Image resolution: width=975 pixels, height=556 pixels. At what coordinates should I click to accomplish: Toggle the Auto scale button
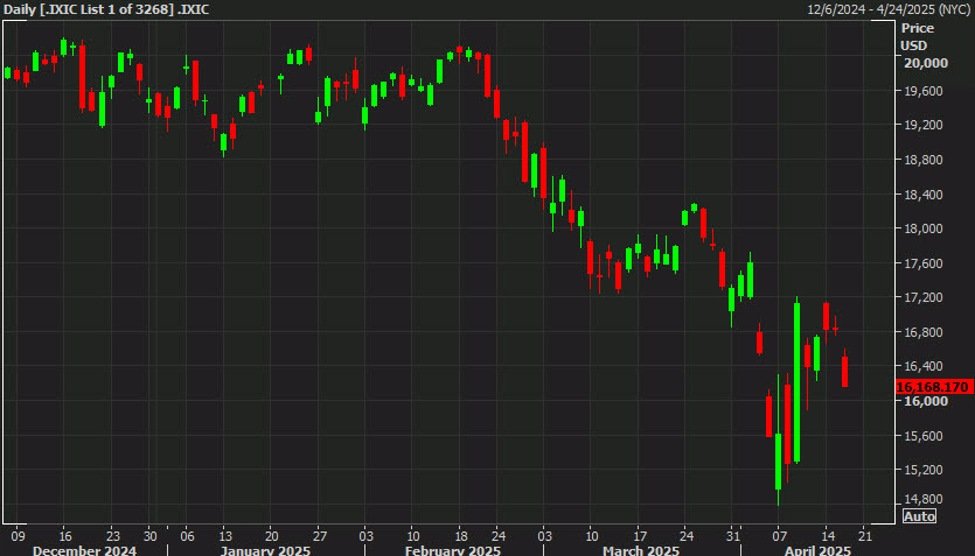click(919, 516)
